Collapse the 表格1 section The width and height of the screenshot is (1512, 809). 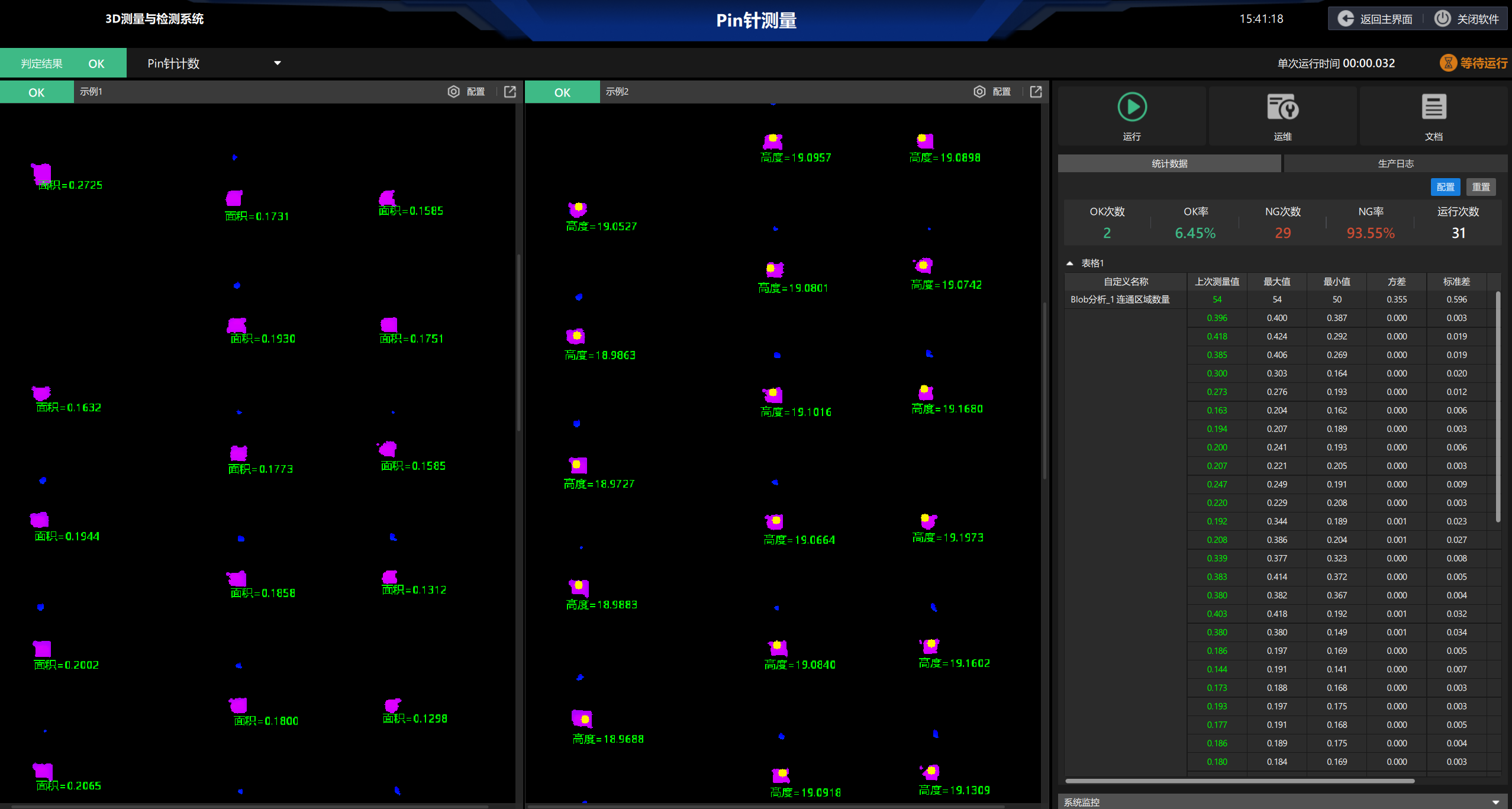point(1070,262)
